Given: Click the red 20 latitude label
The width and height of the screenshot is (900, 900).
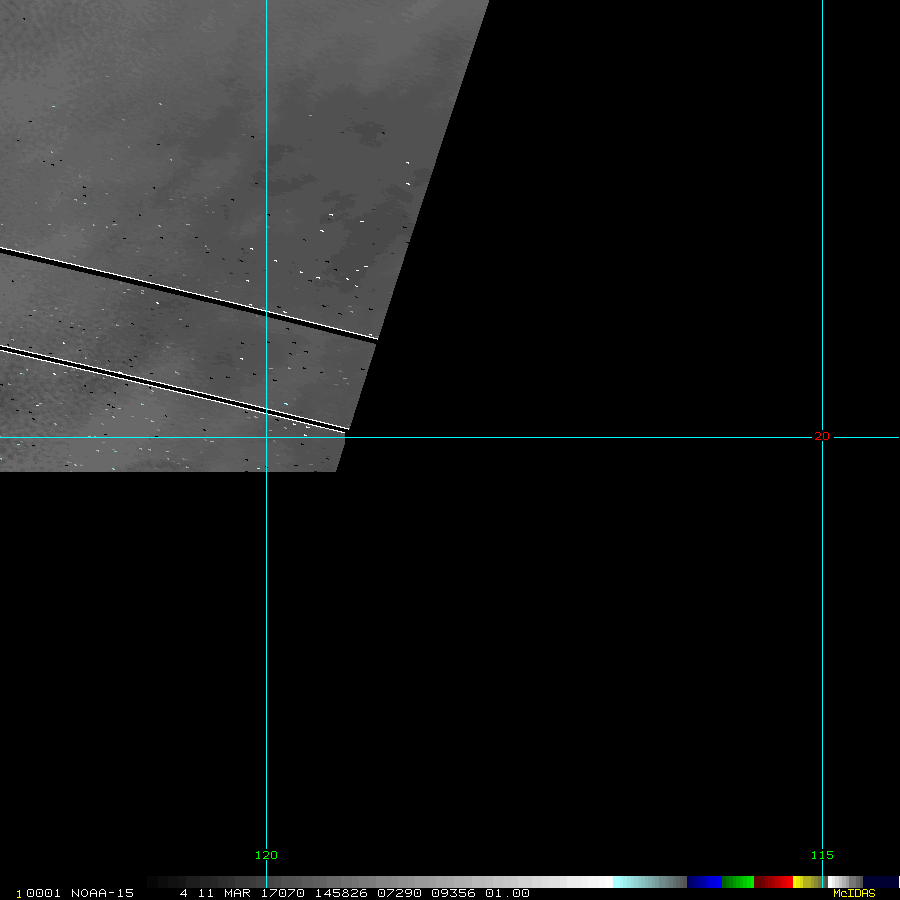Looking at the screenshot, I should click(x=822, y=436).
